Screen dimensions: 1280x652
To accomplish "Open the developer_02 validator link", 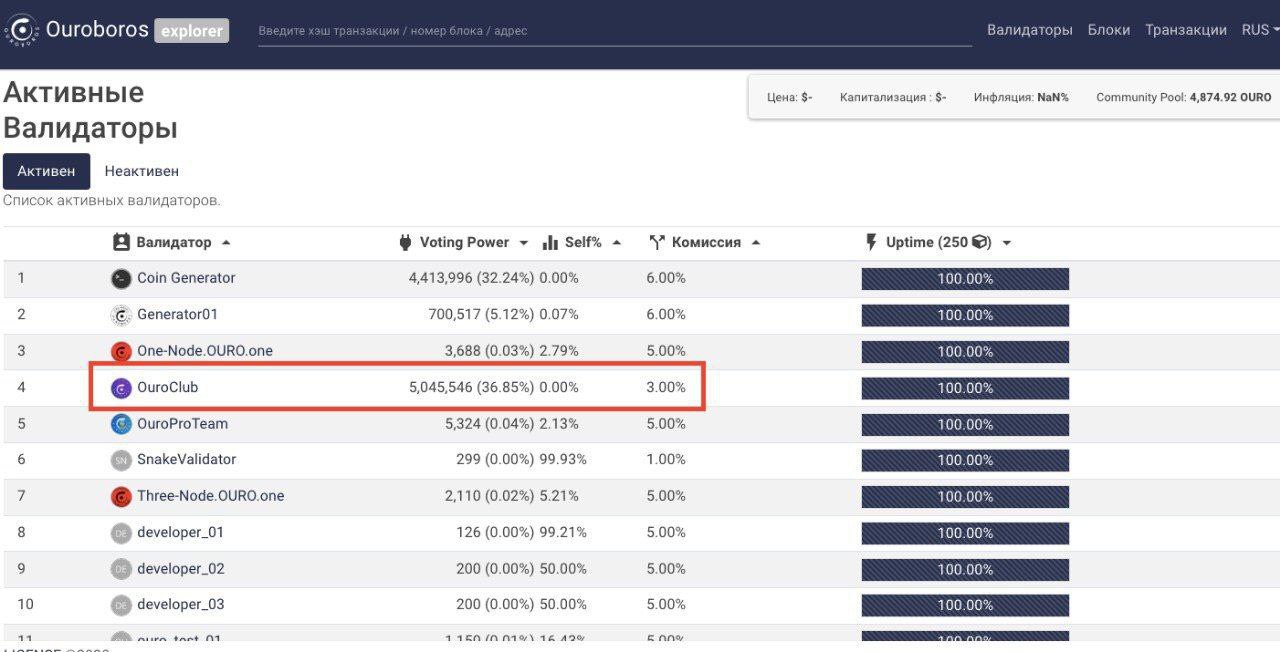I will [x=181, y=568].
